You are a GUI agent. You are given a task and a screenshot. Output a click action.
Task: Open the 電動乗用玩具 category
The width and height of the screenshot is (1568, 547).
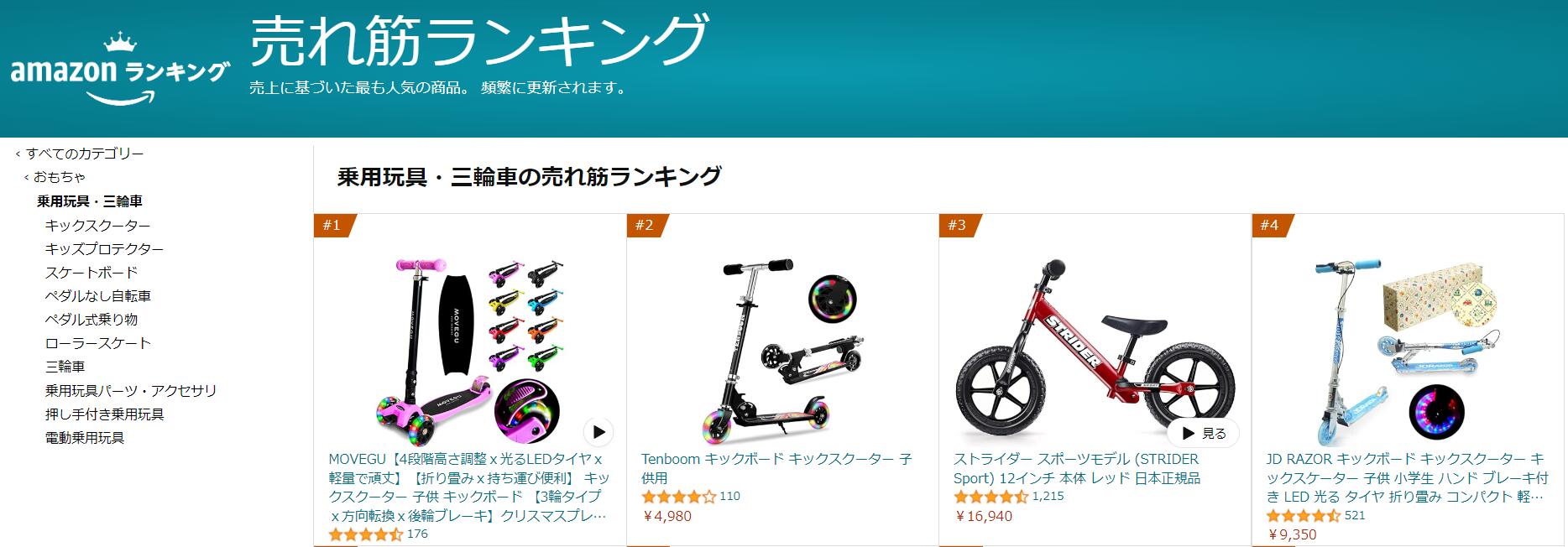tap(85, 438)
